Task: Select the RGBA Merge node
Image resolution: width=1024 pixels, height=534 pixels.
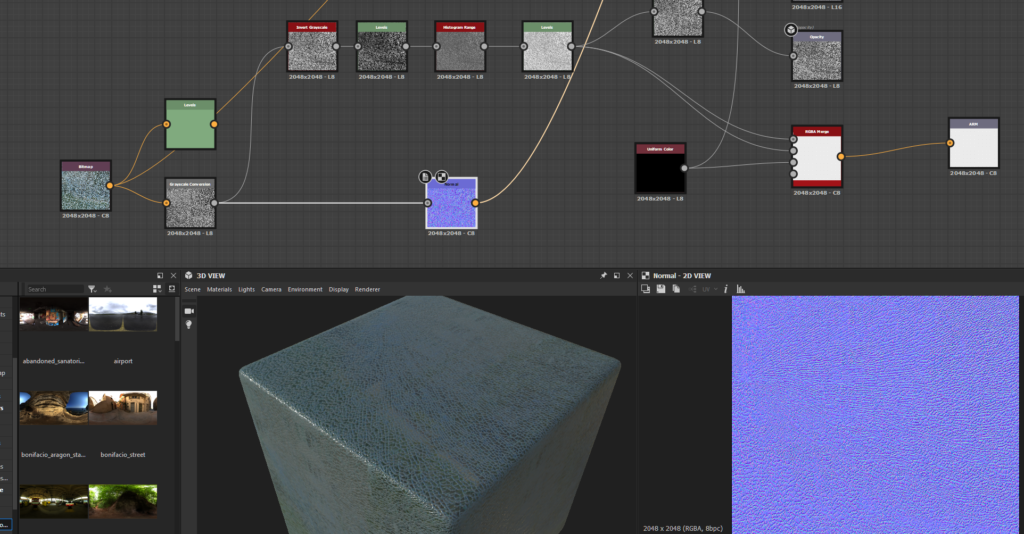Action: 817,158
